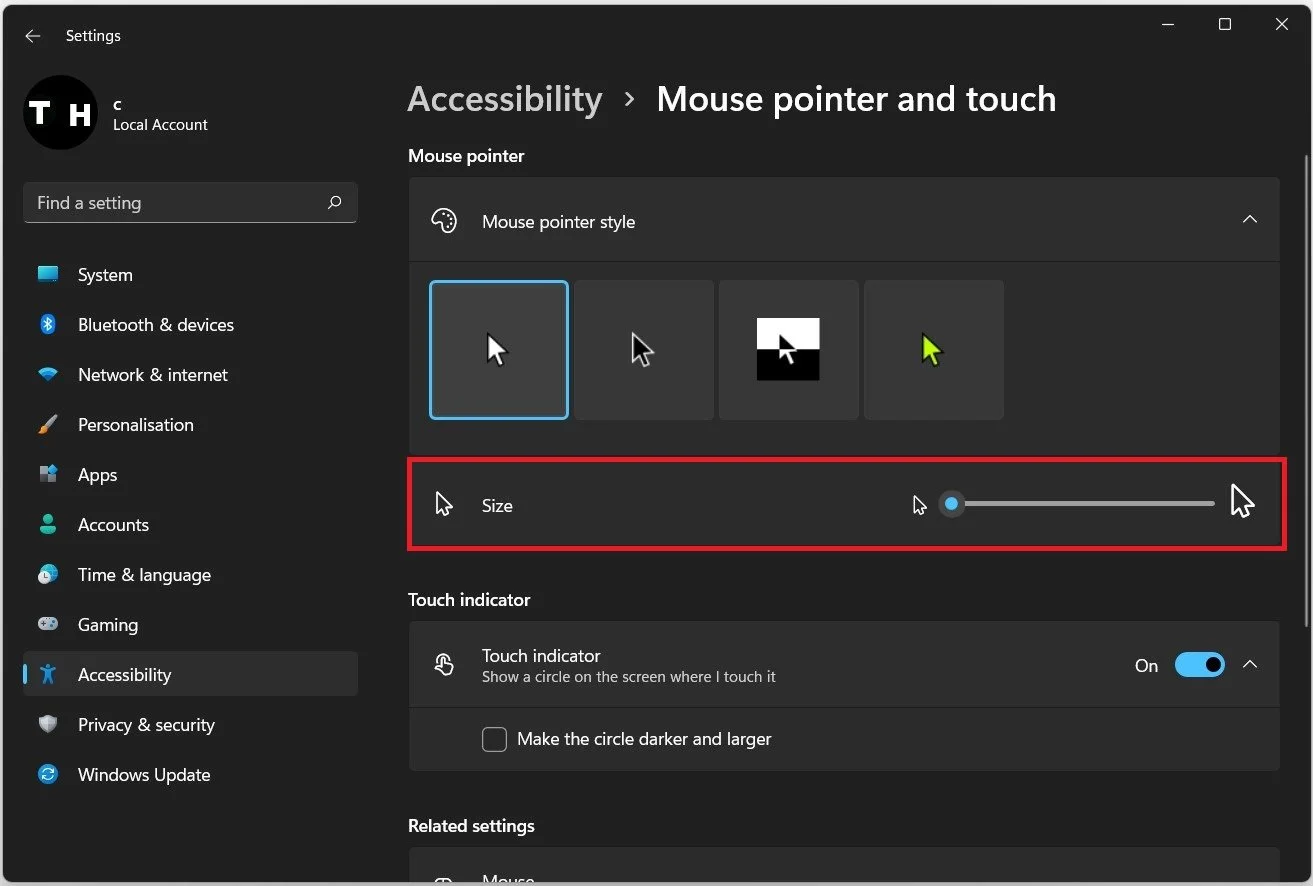Image resolution: width=1313 pixels, height=886 pixels.
Task: Collapse the Mouse pointer style section
Action: click(1249, 219)
